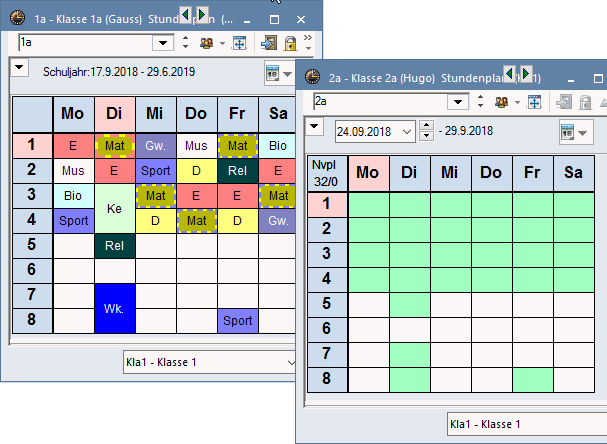Image resolution: width=607 pixels, height=444 pixels.
Task: Click the left navigation arrow in the 2a title bar
Action: click(509, 74)
